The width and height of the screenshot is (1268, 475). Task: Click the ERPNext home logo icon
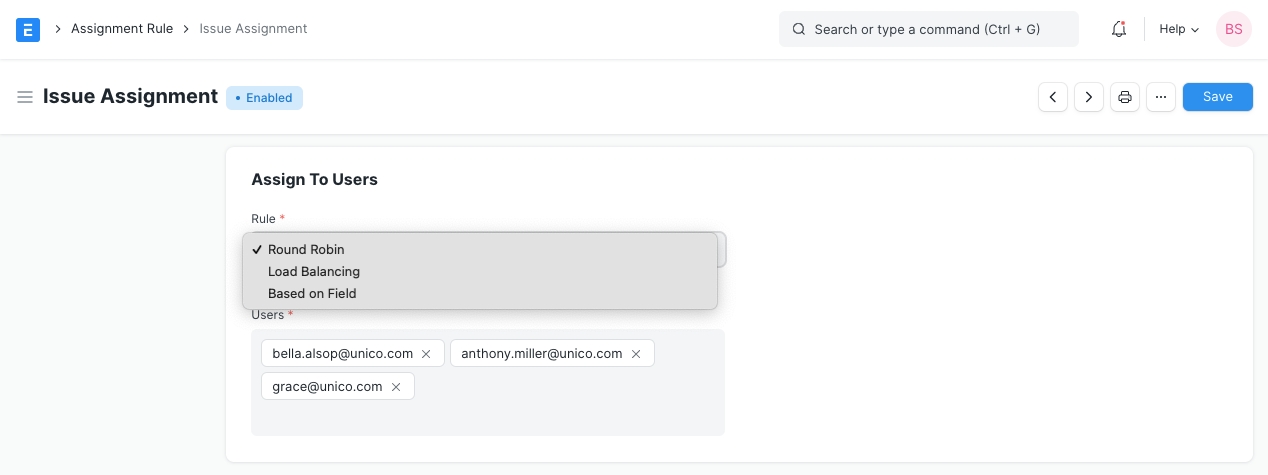pos(29,30)
